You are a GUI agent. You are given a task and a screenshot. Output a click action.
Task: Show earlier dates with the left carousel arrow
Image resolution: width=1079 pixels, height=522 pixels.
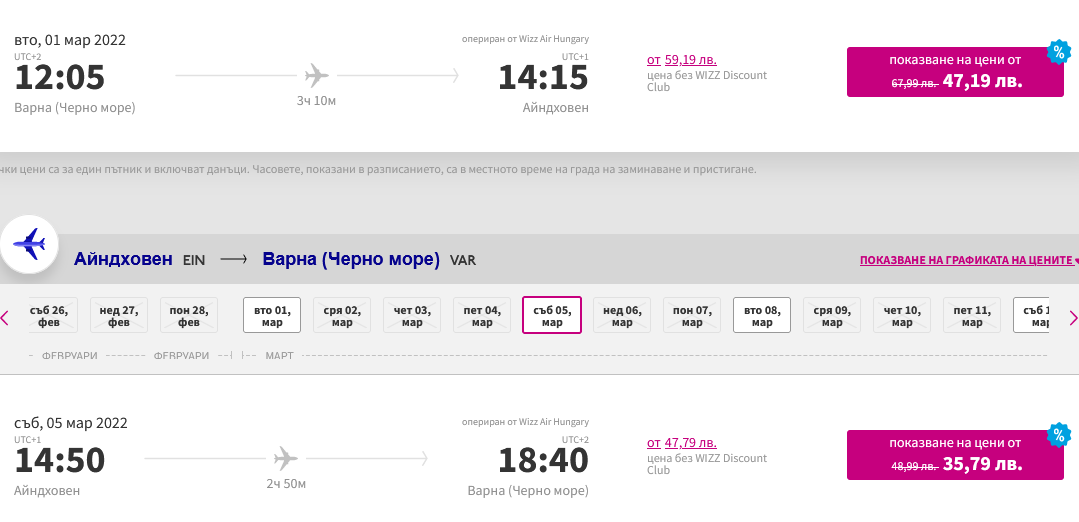(5, 318)
